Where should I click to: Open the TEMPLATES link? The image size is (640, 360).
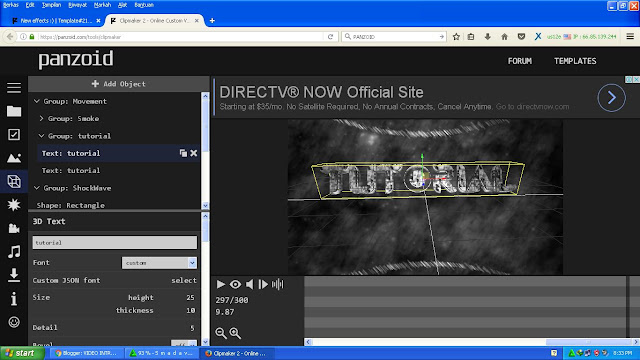click(x=575, y=61)
